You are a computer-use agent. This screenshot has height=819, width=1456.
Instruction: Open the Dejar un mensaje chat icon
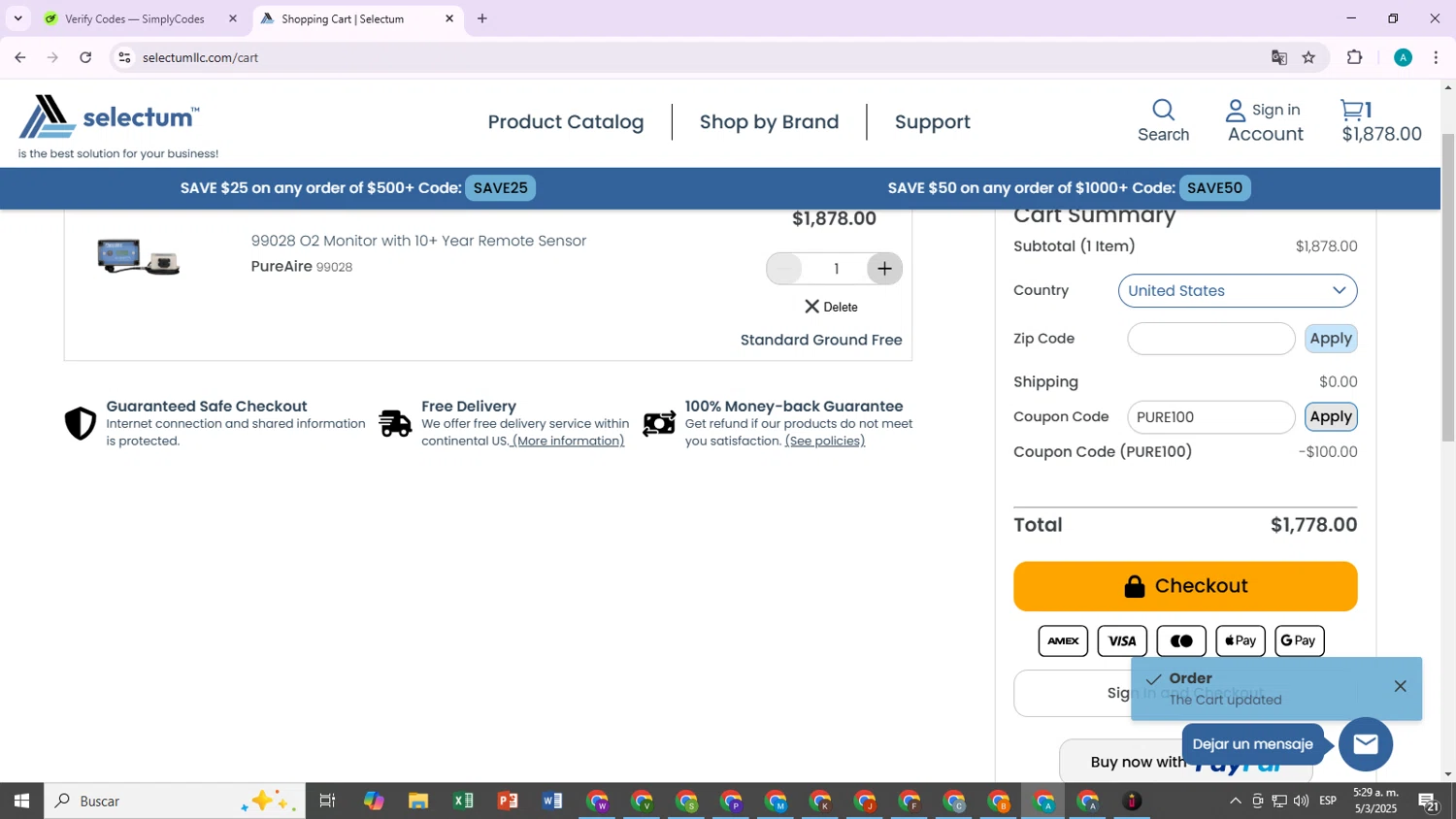tap(1366, 744)
